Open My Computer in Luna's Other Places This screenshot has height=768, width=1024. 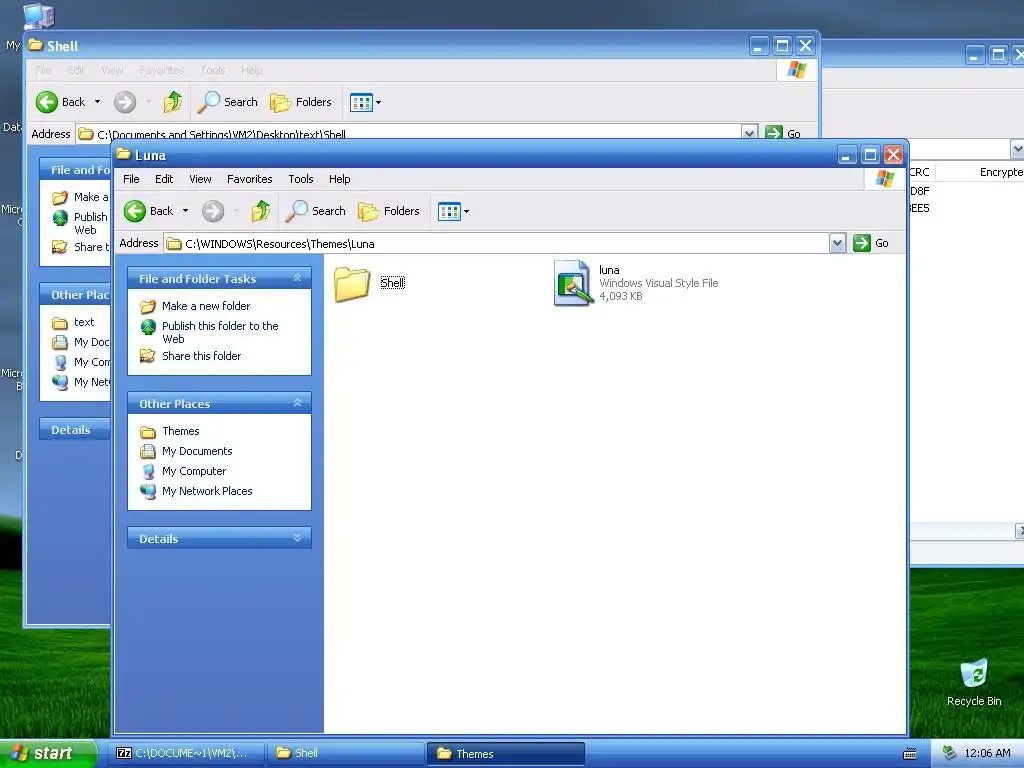click(x=193, y=471)
